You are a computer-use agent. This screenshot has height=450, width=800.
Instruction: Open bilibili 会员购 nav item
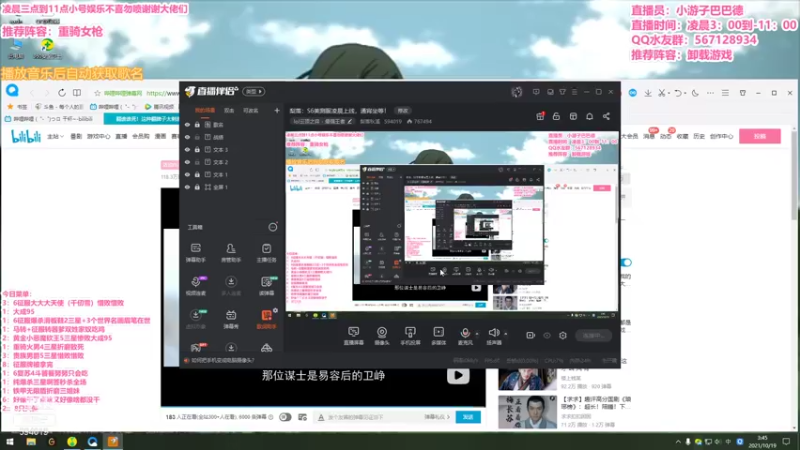(141, 137)
